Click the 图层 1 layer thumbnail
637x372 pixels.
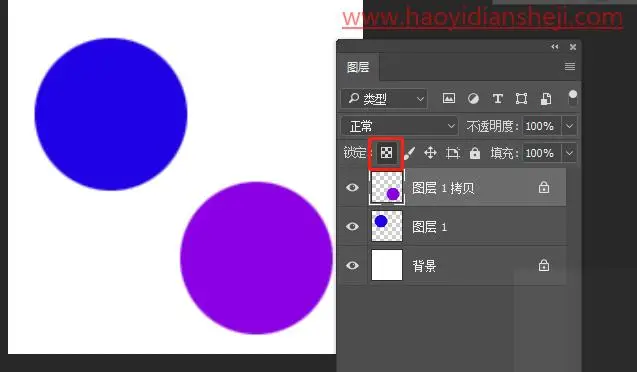(x=387, y=226)
